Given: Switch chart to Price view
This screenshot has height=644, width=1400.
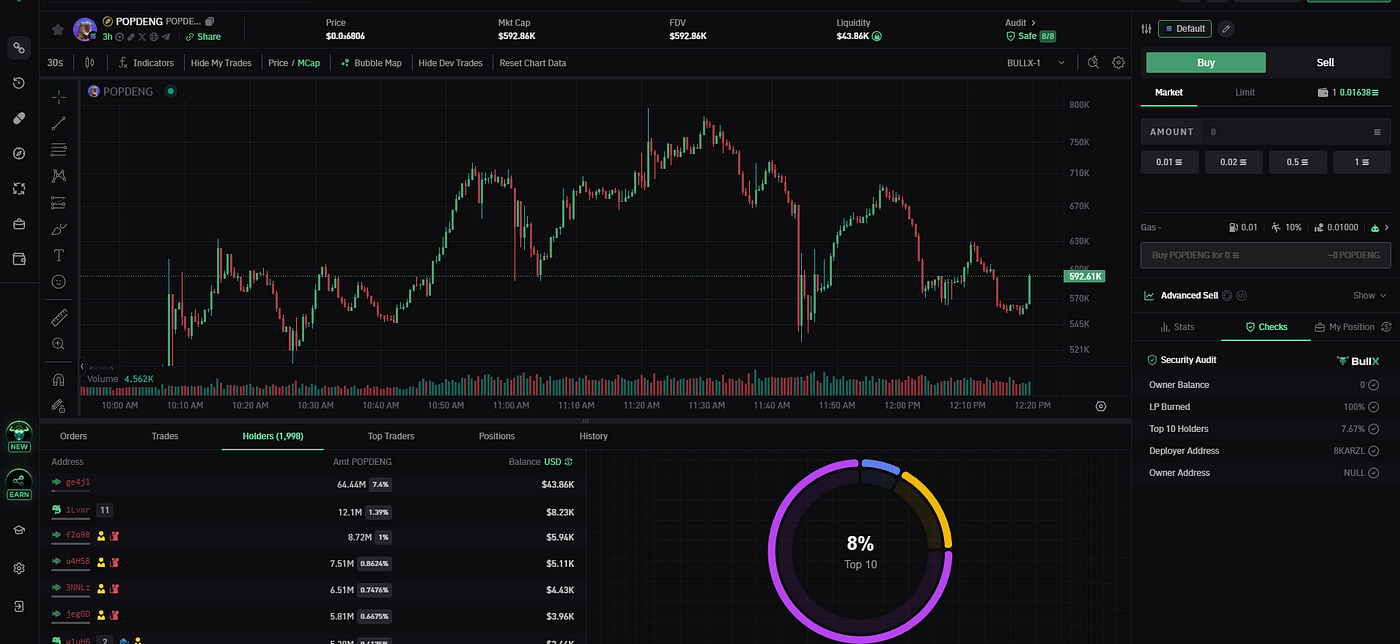Looking at the screenshot, I should point(278,63).
